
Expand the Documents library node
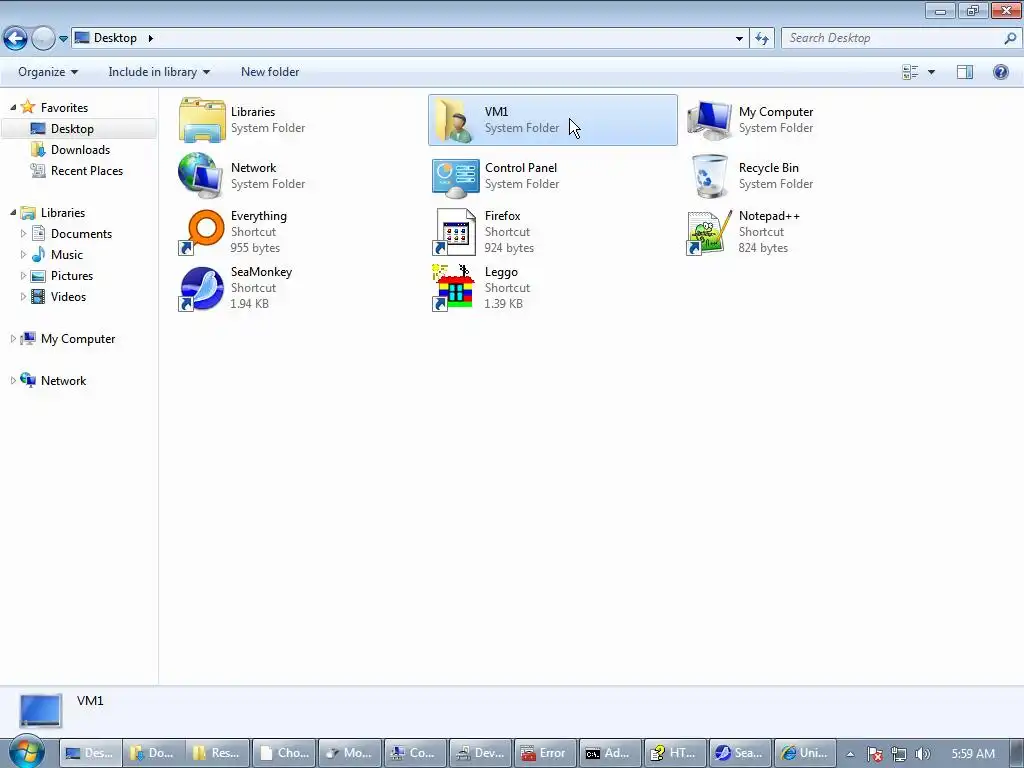[x=24, y=233]
